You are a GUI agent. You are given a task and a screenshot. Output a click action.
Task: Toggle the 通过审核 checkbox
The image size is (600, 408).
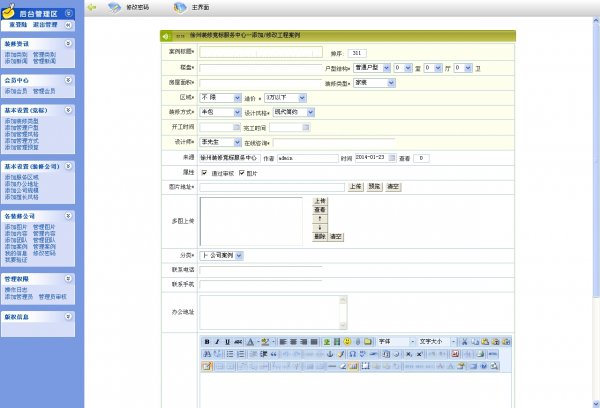click(x=204, y=173)
